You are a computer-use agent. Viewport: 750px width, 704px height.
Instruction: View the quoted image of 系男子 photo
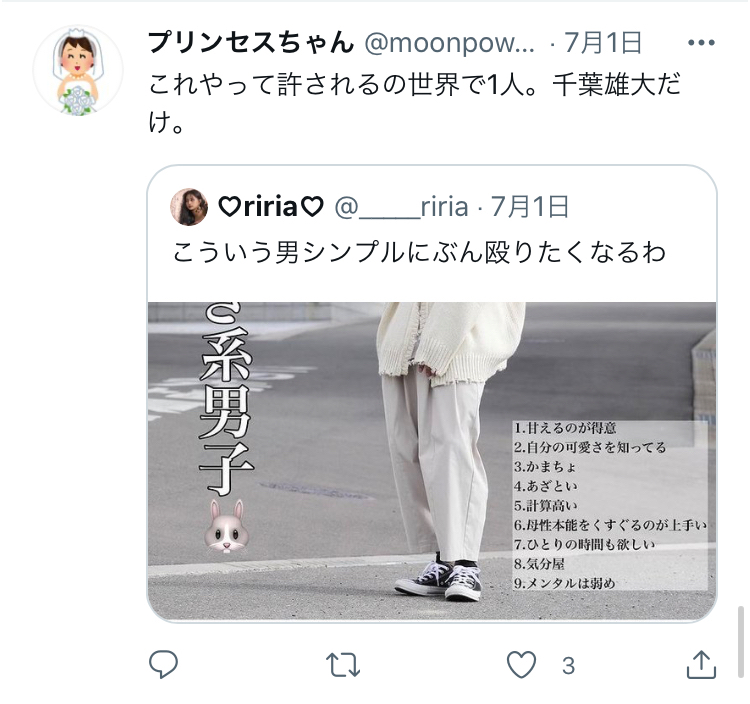click(432, 461)
